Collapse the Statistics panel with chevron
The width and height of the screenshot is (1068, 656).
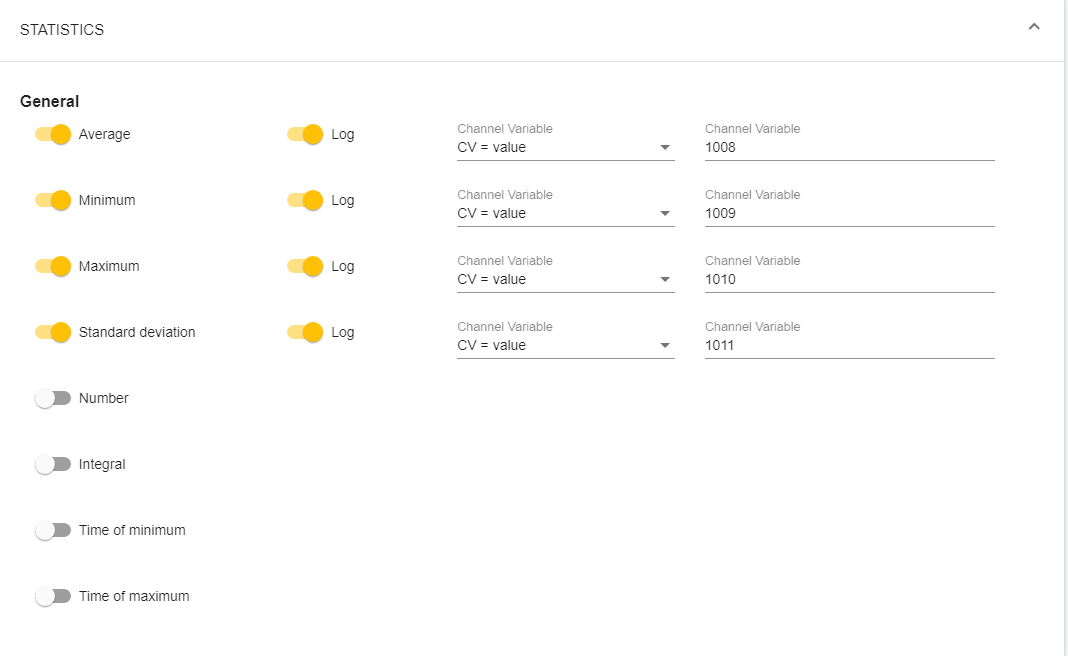click(x=1034, y=27)
